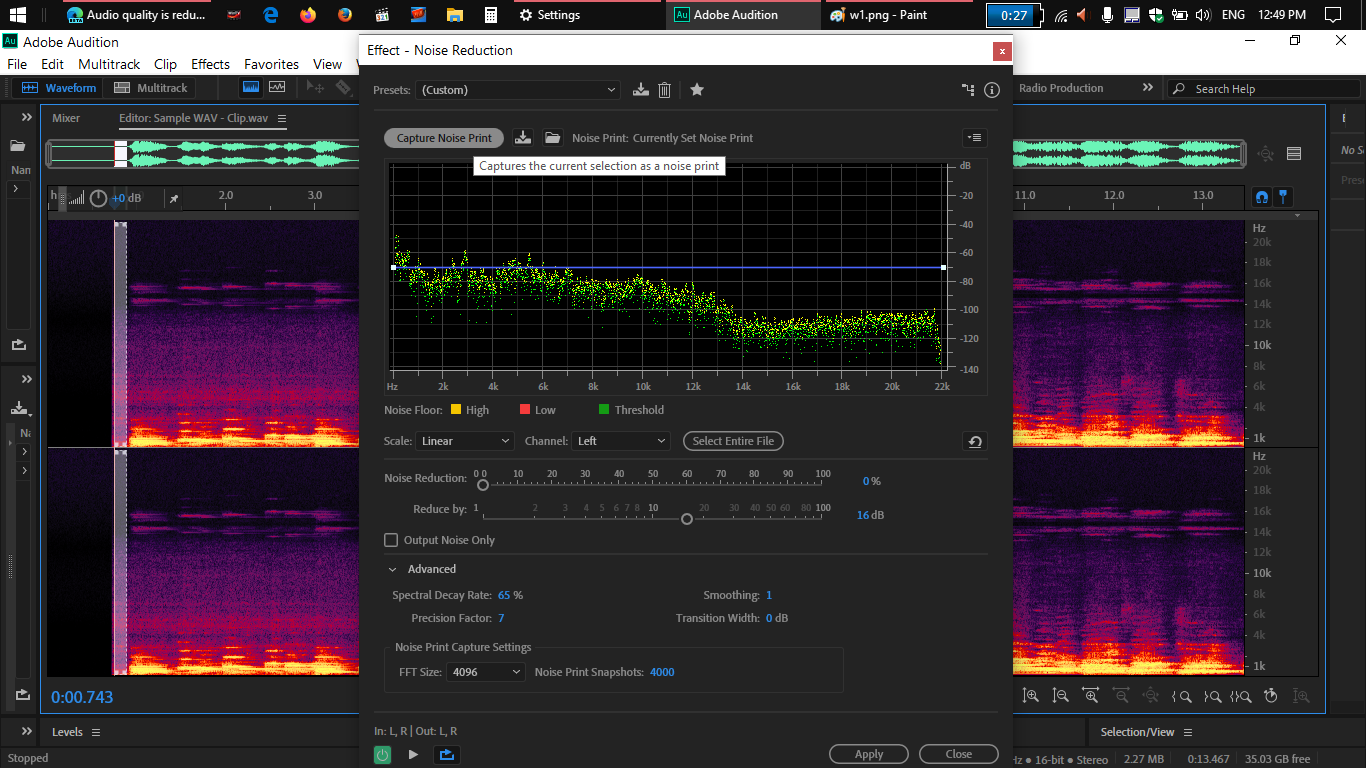The height and width of the screenshot is (768, 1366).
Task: Open the Favorites menu
Action: tap(271, 64)
